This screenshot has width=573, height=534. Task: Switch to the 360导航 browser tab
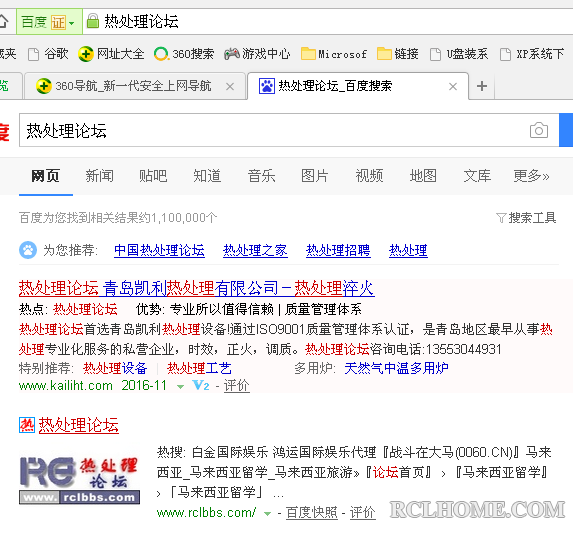point(134,86)
